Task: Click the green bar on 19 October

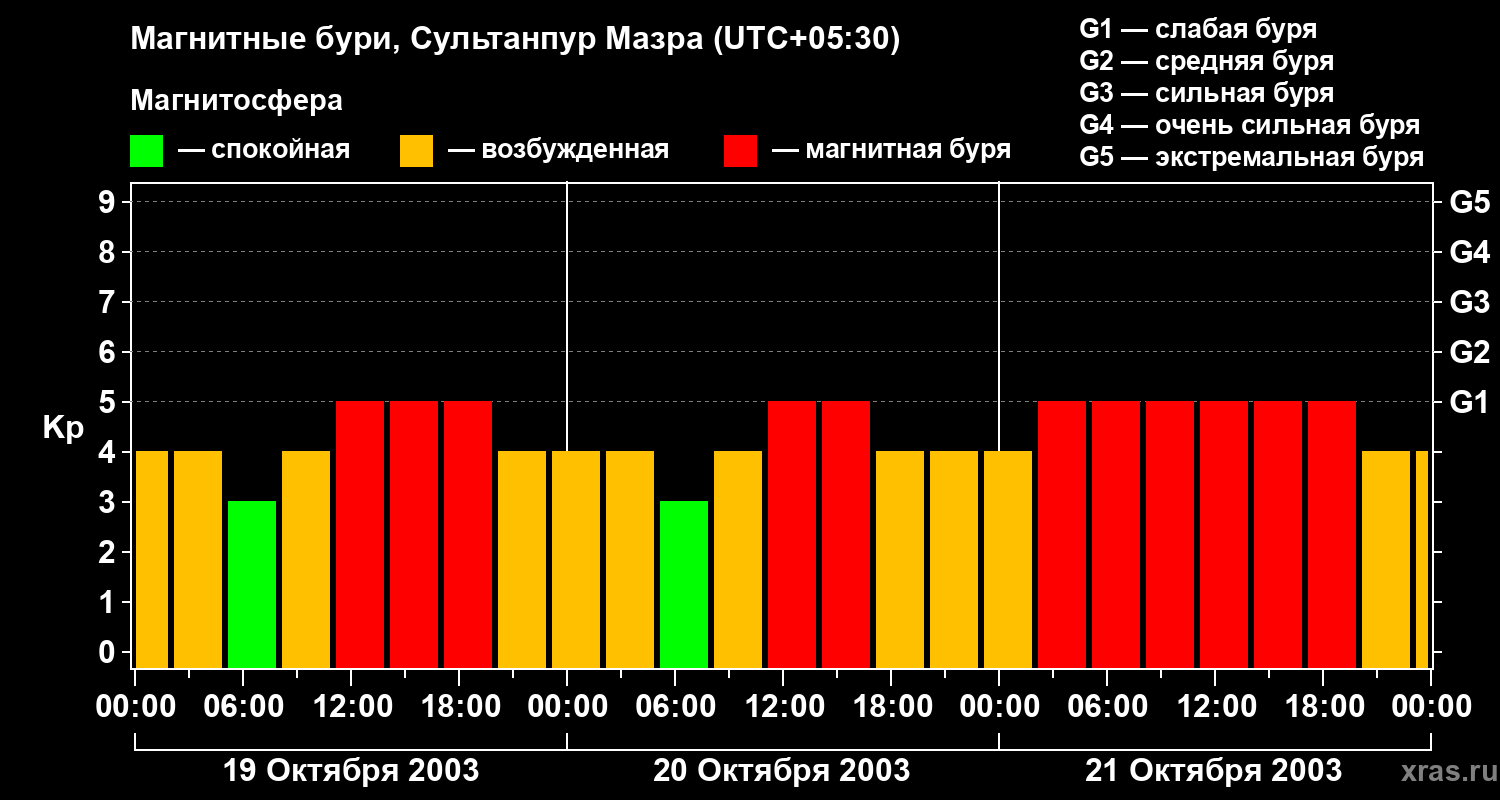Action: tap(252, 584)
